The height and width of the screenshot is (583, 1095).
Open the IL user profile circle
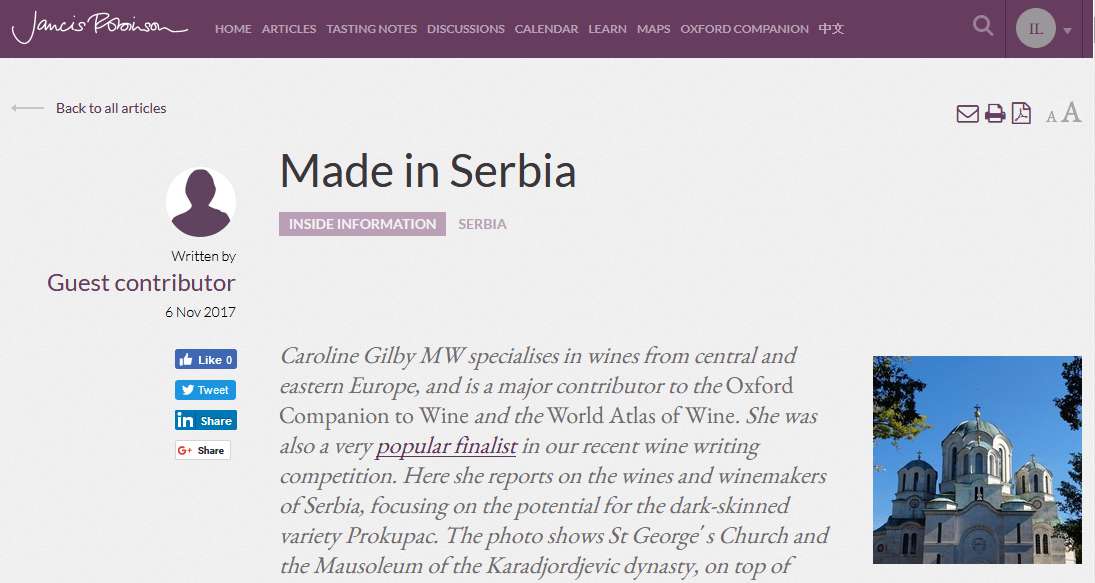tap(1036, 28)
